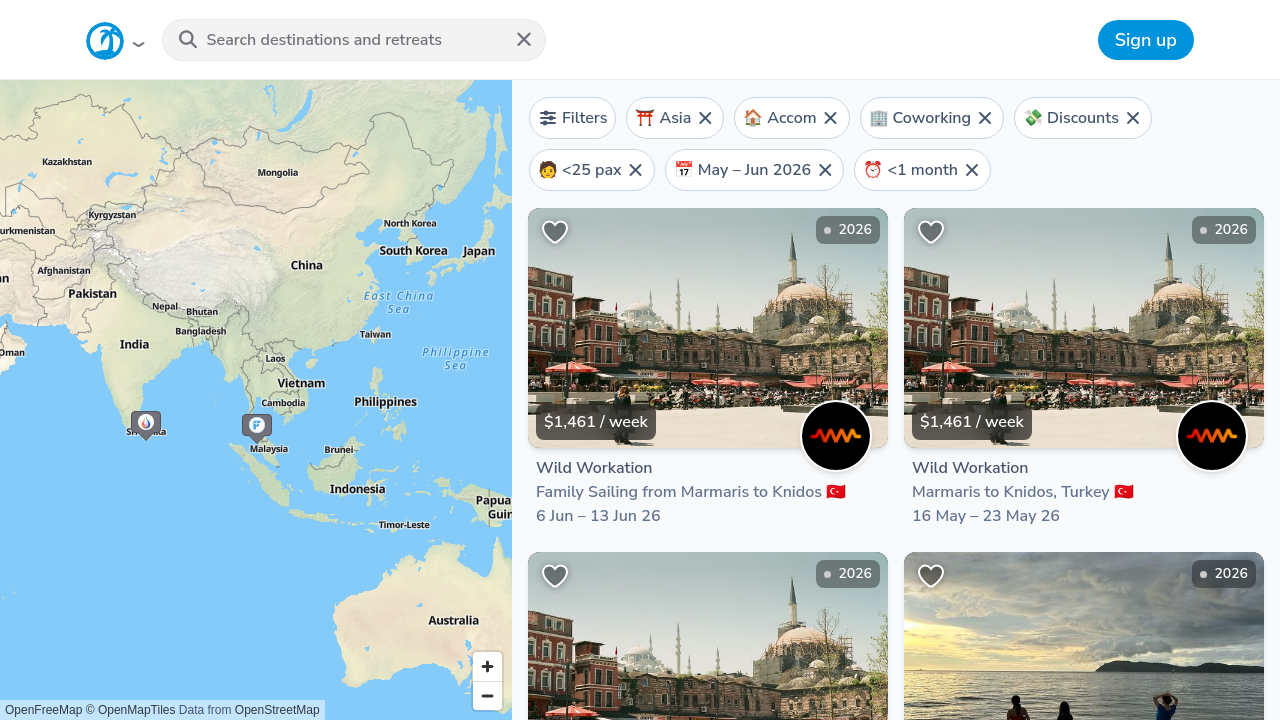Open the Family Sailing card photo
1280x720 pixels.
pos(708,328)
